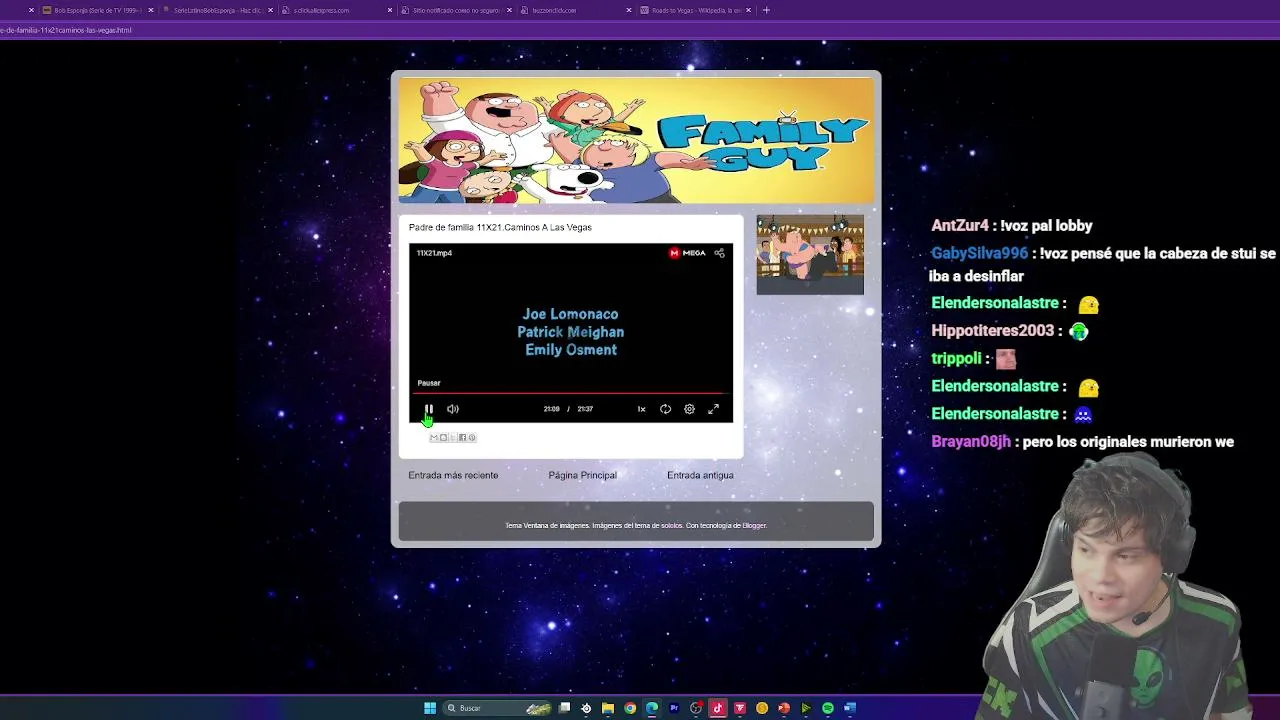
Task: Close the 'Bob Esponja (Serie de TV 1999-)' tab
Action: click(150, 10)
